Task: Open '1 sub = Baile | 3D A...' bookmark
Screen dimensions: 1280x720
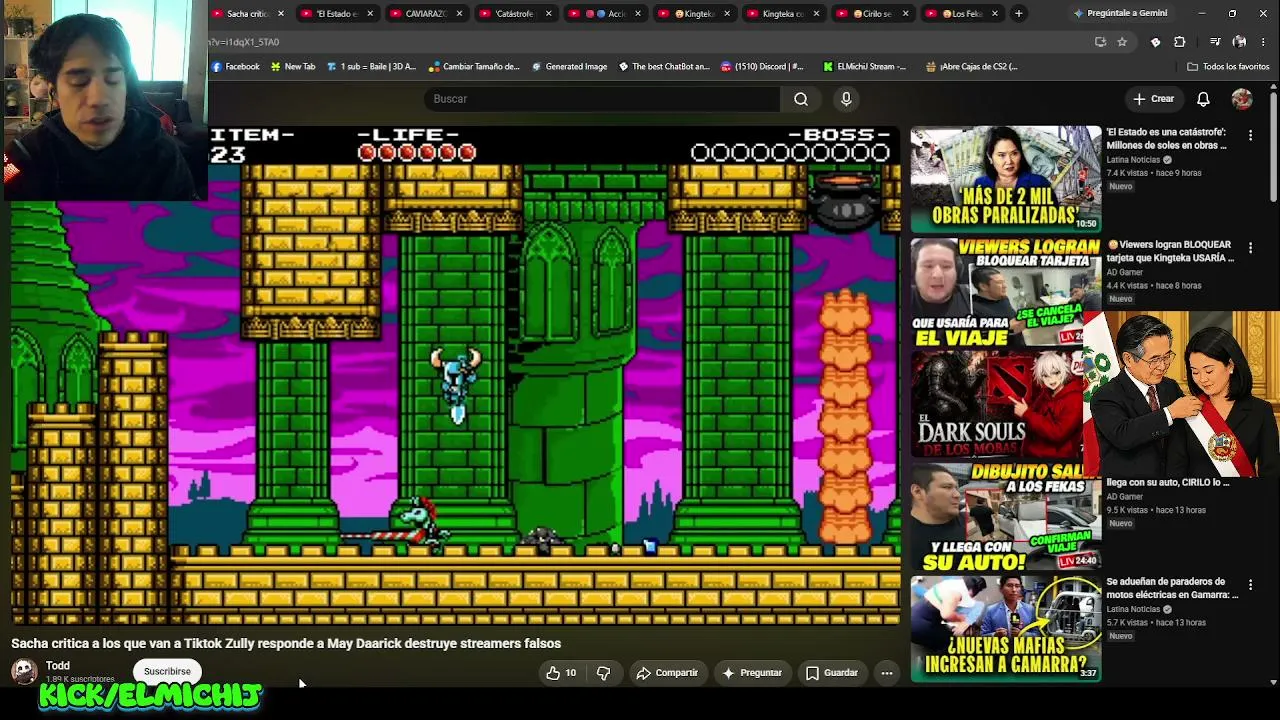Action: pyautogui.click(x=371, y=67)
